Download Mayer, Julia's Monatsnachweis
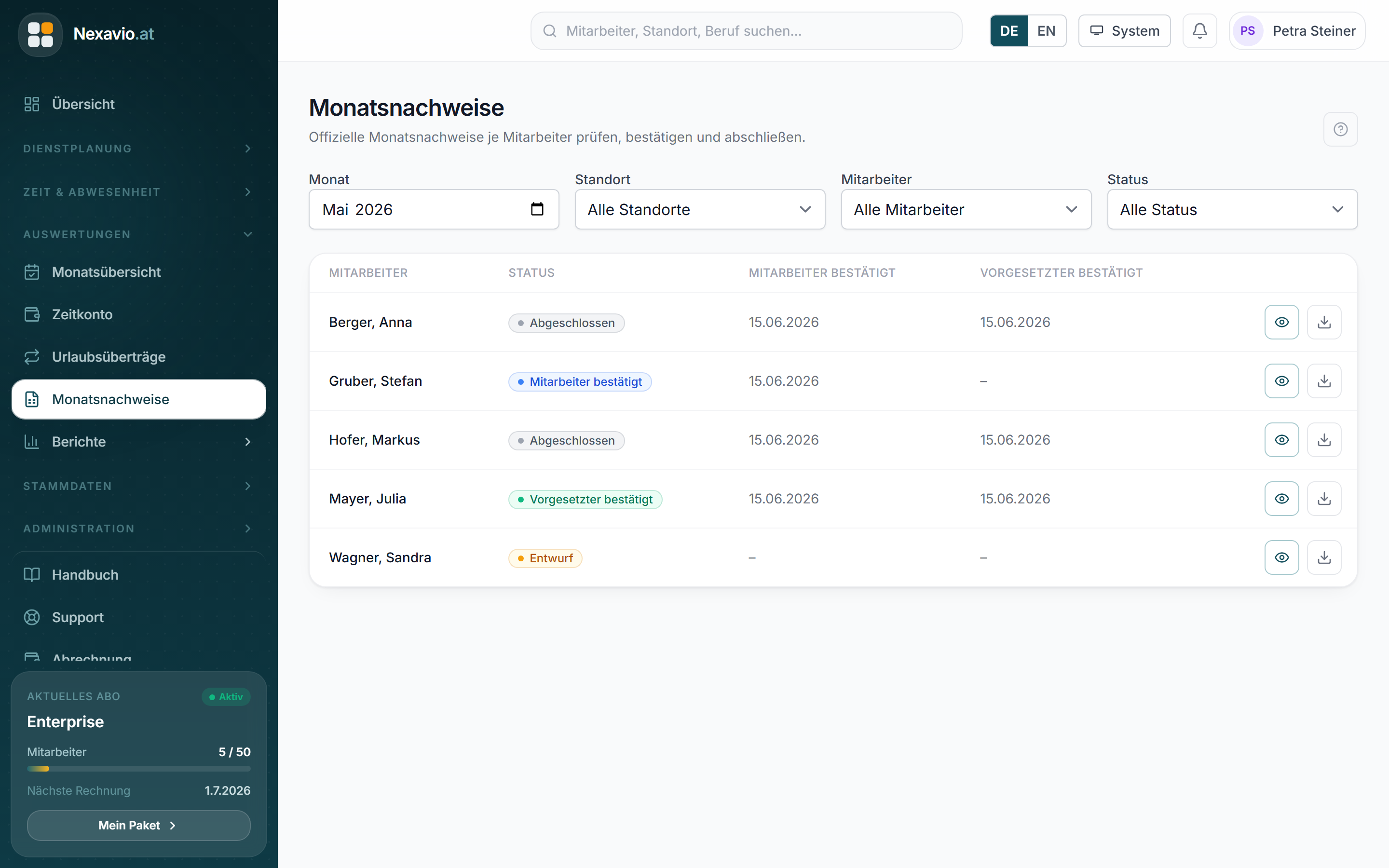Image resolution: width=1389 pixels, height=868 pixels. tap(1324, 499)
